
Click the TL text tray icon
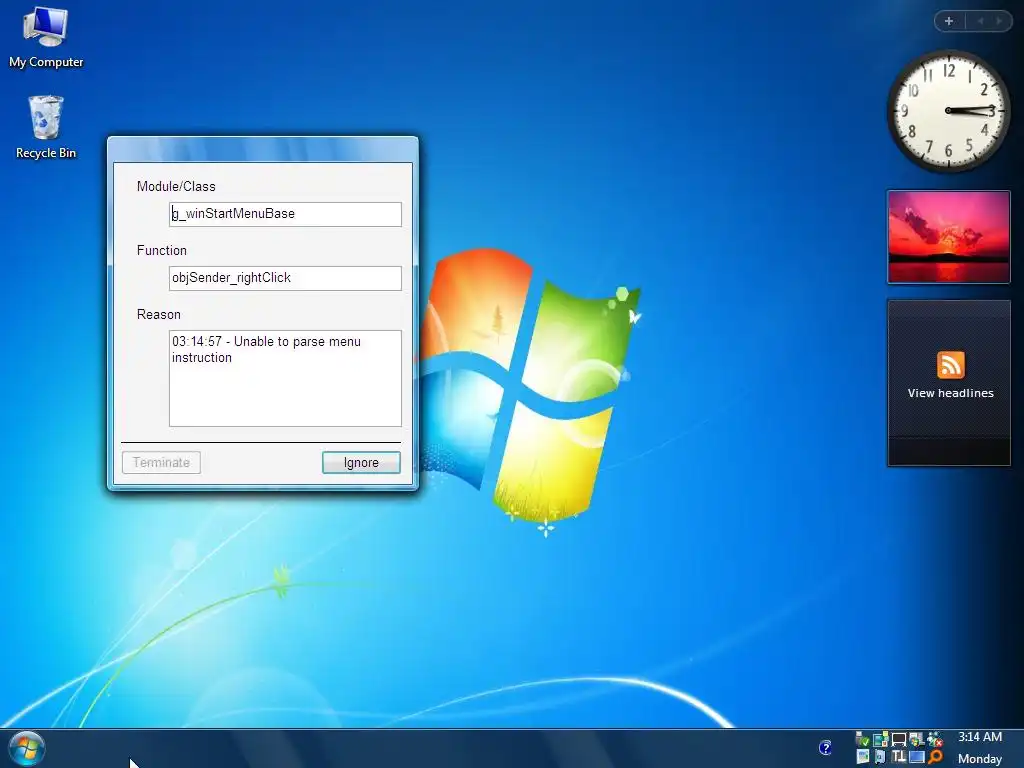899,756
